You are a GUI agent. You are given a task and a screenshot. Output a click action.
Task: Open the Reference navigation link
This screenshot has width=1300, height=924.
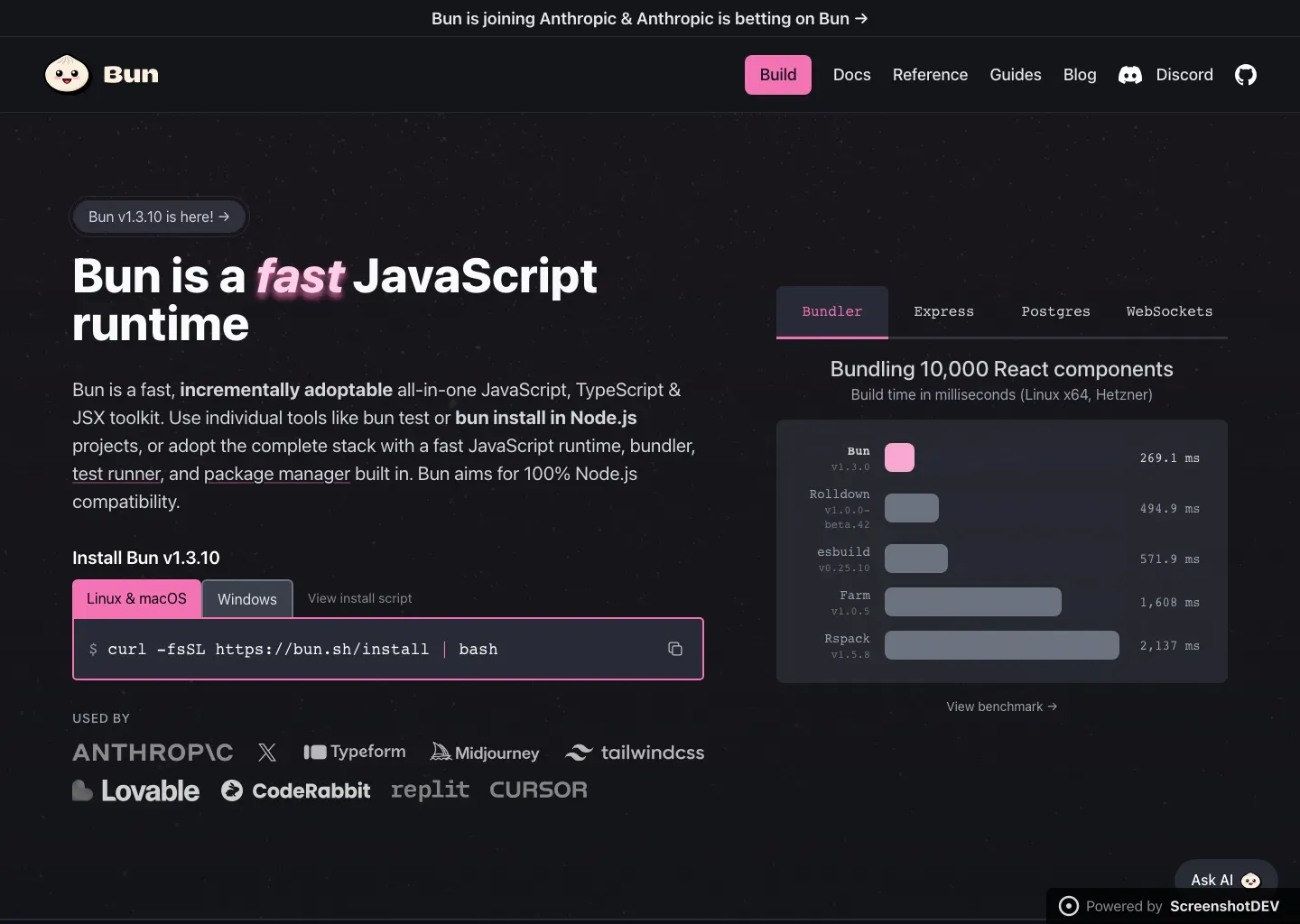[930, 75]
